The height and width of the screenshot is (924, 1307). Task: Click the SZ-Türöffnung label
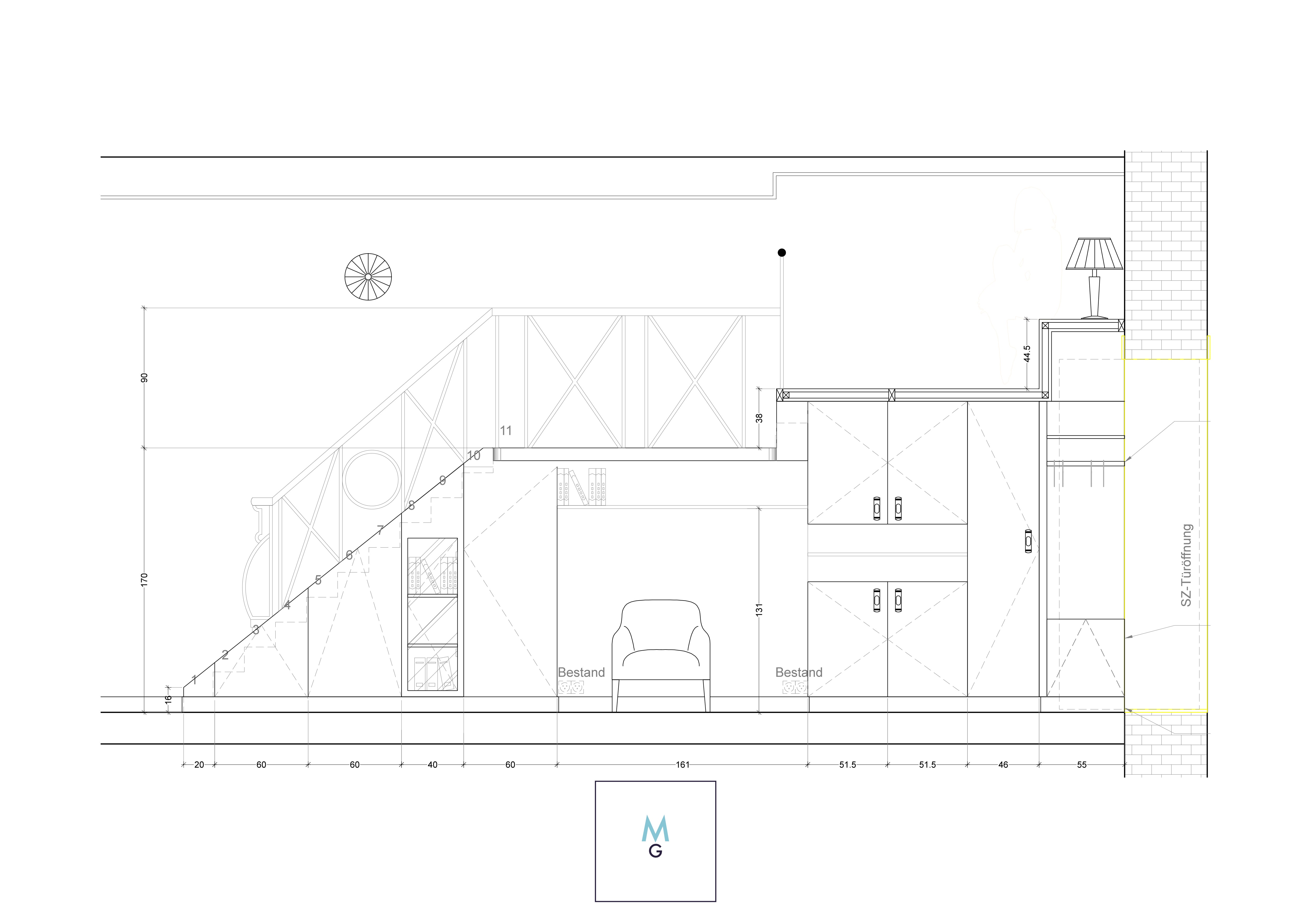tap(1186, 565)
